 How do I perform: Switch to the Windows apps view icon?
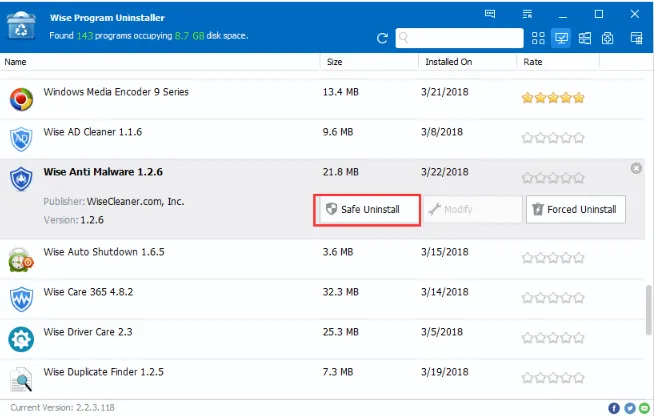coord(585,38)
